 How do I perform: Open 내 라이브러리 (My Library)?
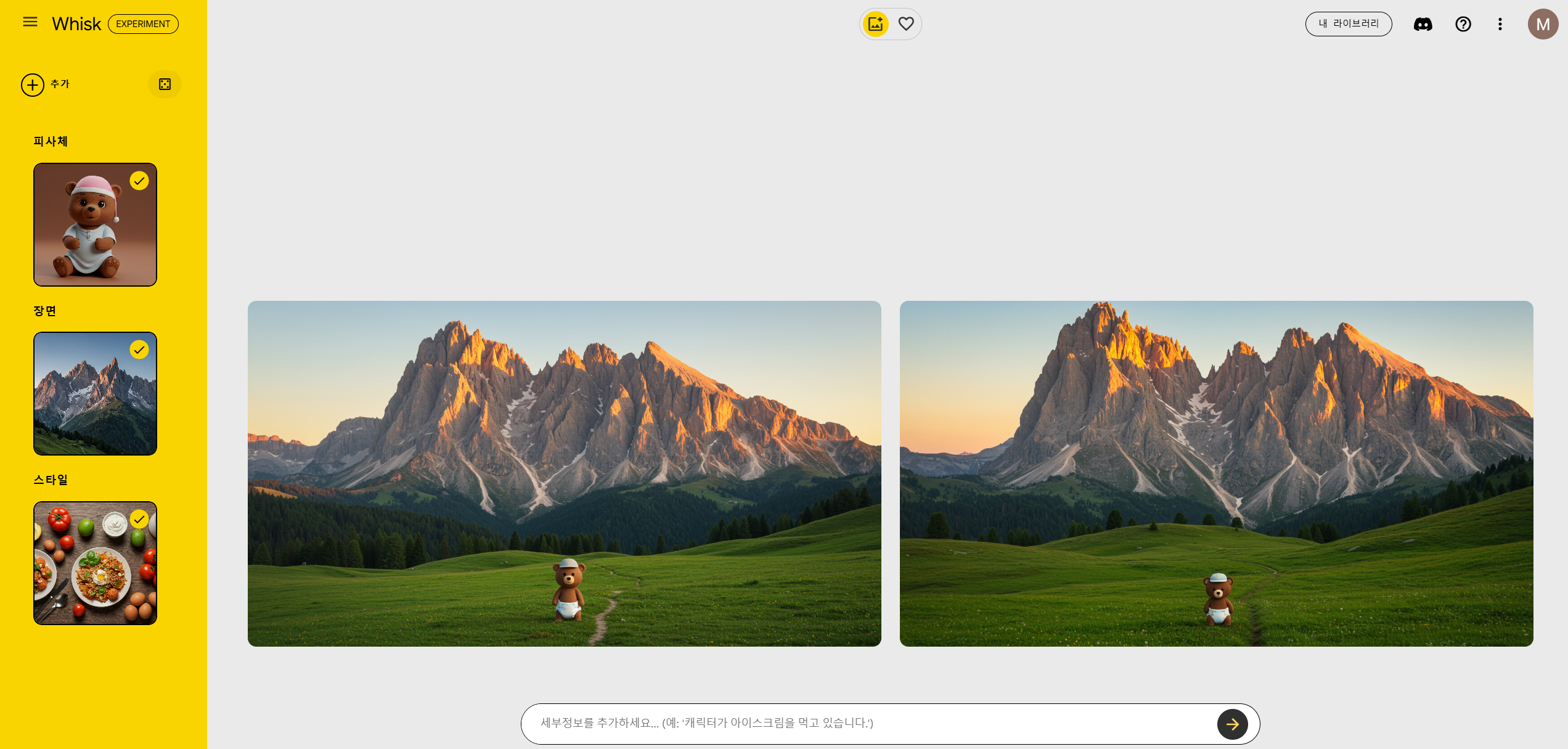coord(1349,24)
